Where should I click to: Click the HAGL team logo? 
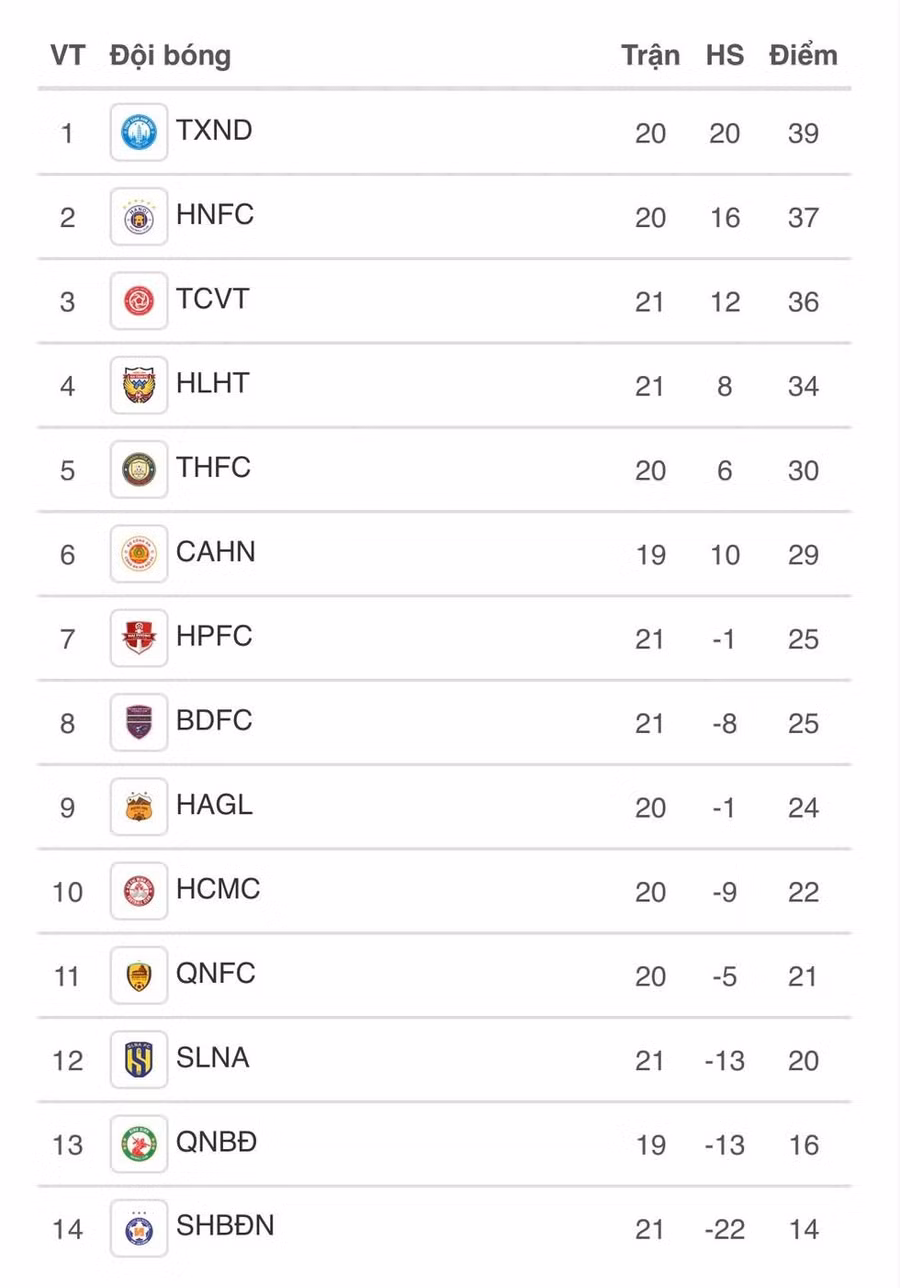coord(139,806)
